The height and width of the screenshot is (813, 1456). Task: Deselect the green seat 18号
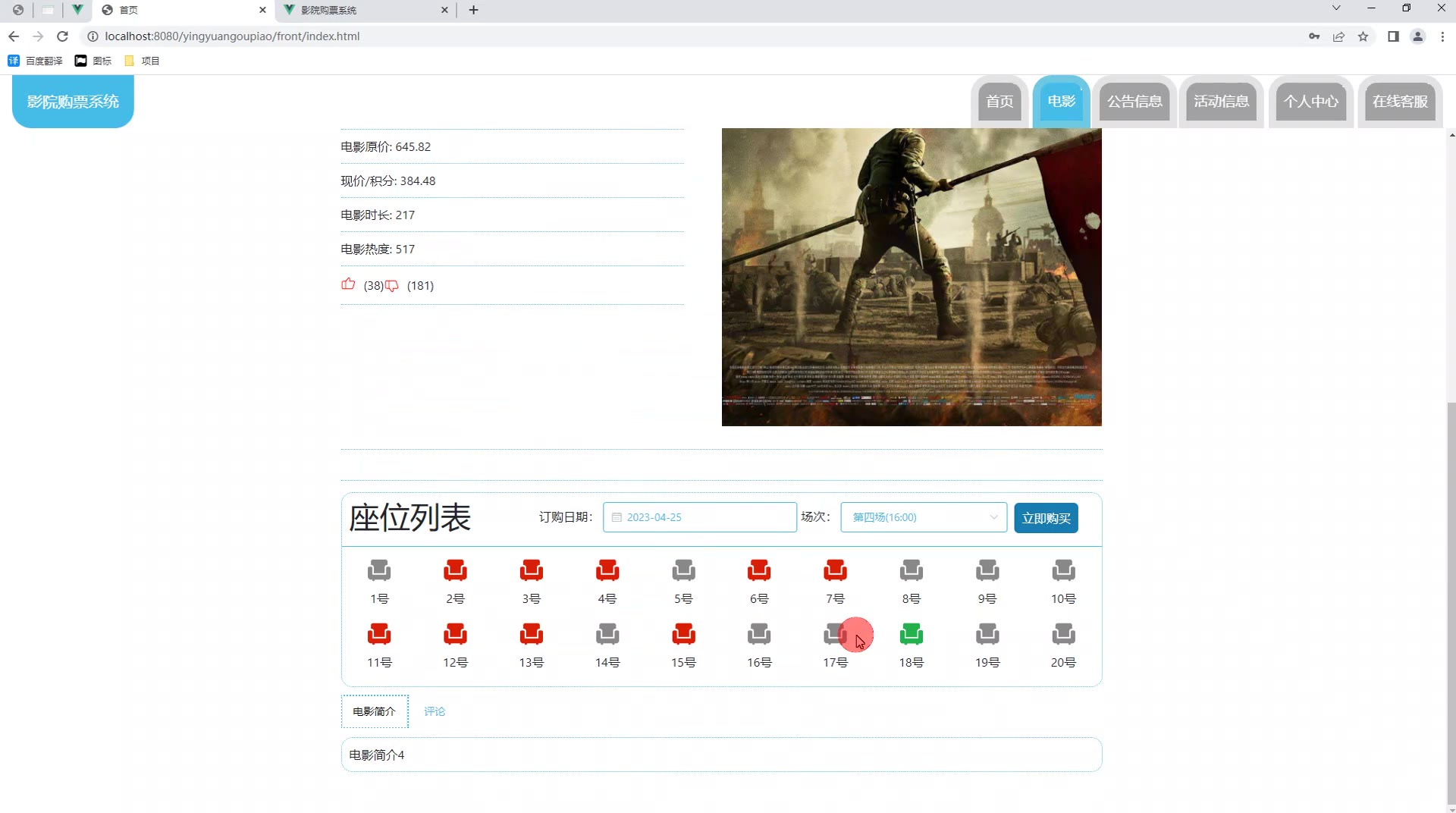point(911,634)
